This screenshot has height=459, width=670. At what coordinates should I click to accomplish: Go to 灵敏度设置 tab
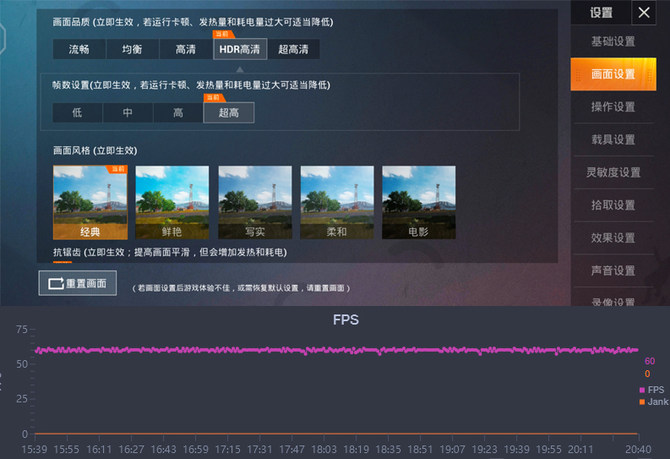point(612,173)
